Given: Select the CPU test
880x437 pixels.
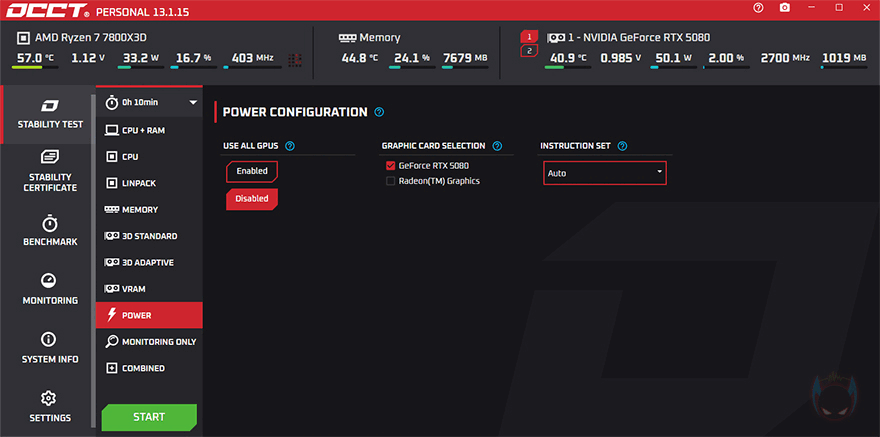Looking at the screenshot, I should [x=149, y=157].
